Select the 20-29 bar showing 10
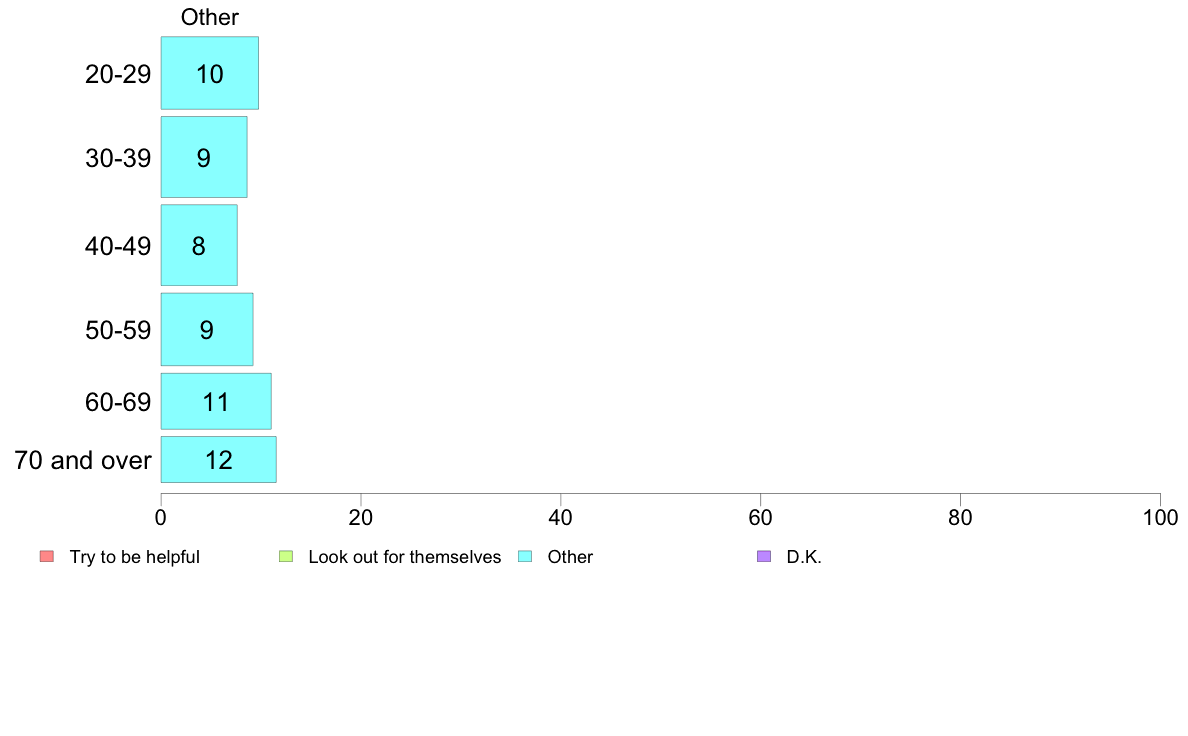 210,73
